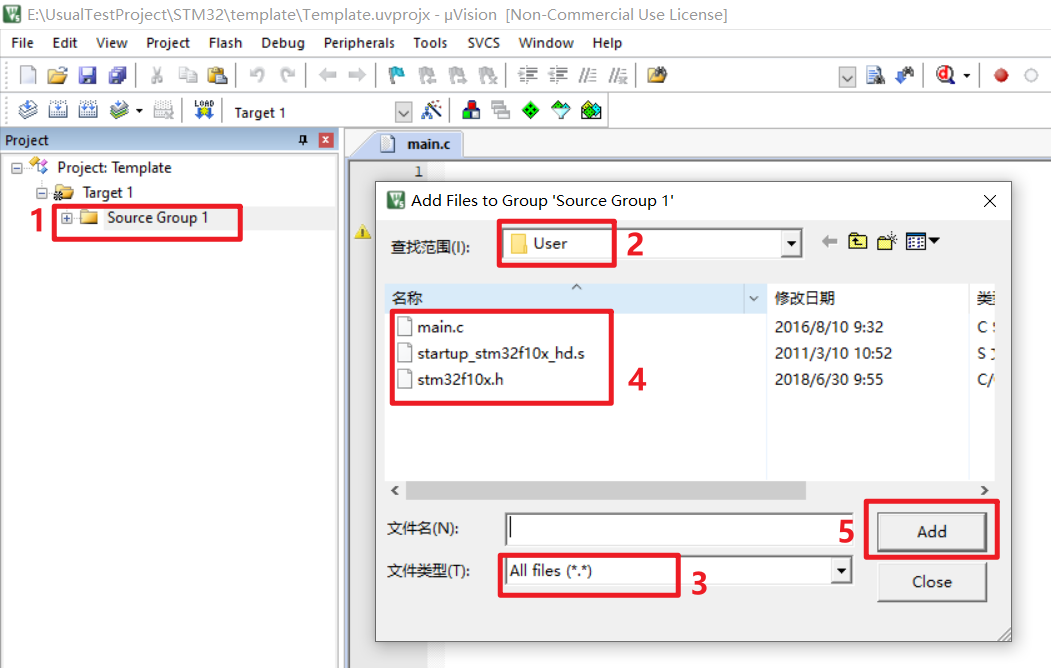Open the Target 1 selection dropdown
This screenshot has width=1051, height=668.
[x=404, y=113]
